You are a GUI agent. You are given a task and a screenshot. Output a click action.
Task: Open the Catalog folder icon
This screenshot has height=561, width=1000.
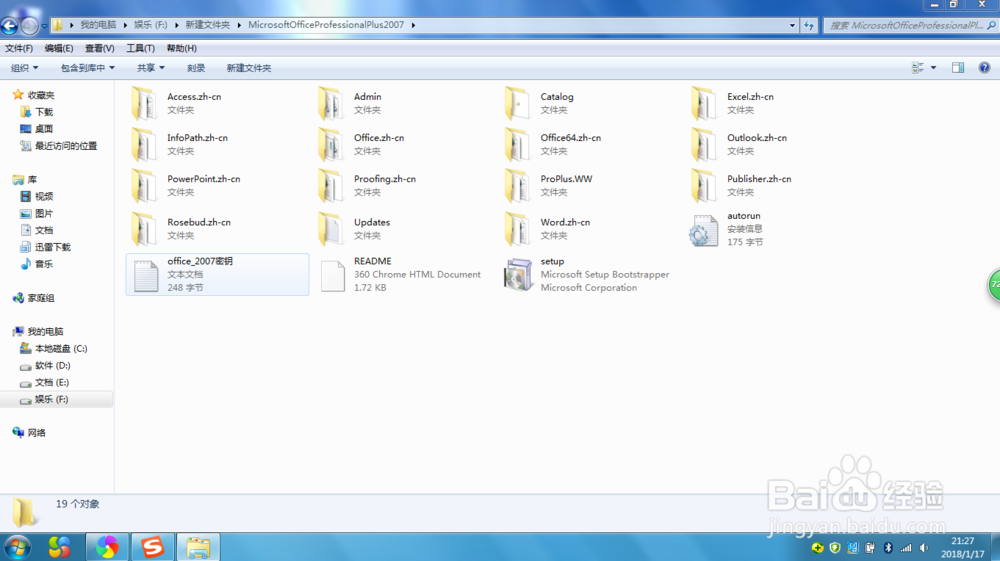coord(517,103)
